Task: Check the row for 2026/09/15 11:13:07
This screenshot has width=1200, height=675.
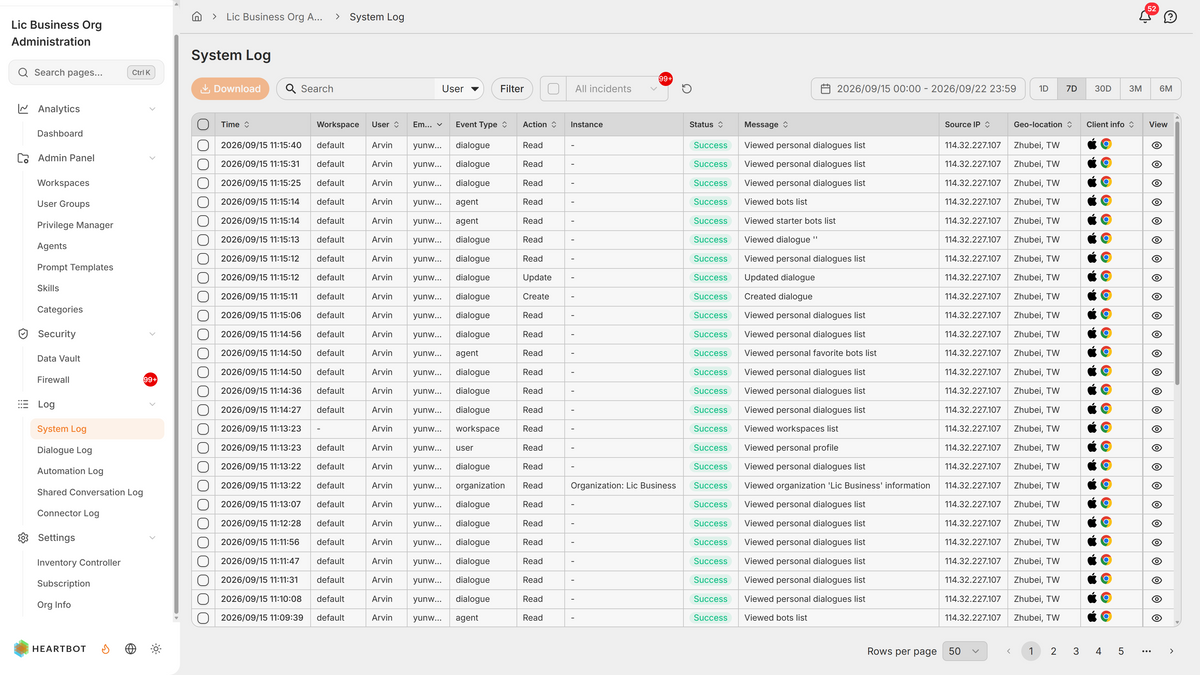Action: click(x=203, y=504)
